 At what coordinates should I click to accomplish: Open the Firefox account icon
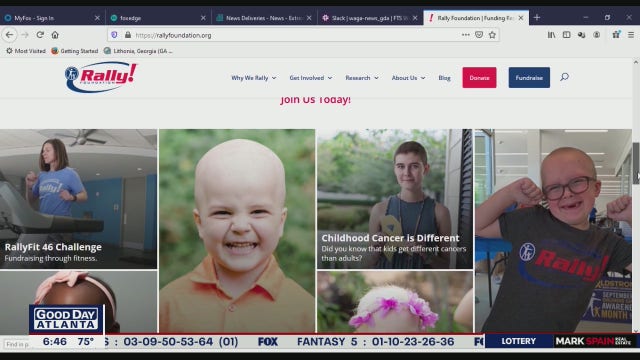click(597, 35)
